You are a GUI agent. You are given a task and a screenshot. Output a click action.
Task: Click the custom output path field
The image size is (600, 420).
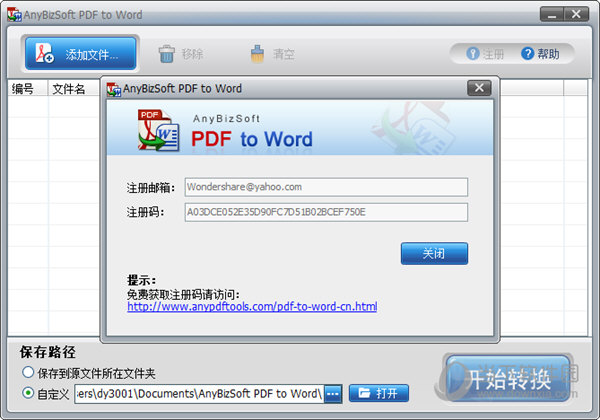click(199, 394)
